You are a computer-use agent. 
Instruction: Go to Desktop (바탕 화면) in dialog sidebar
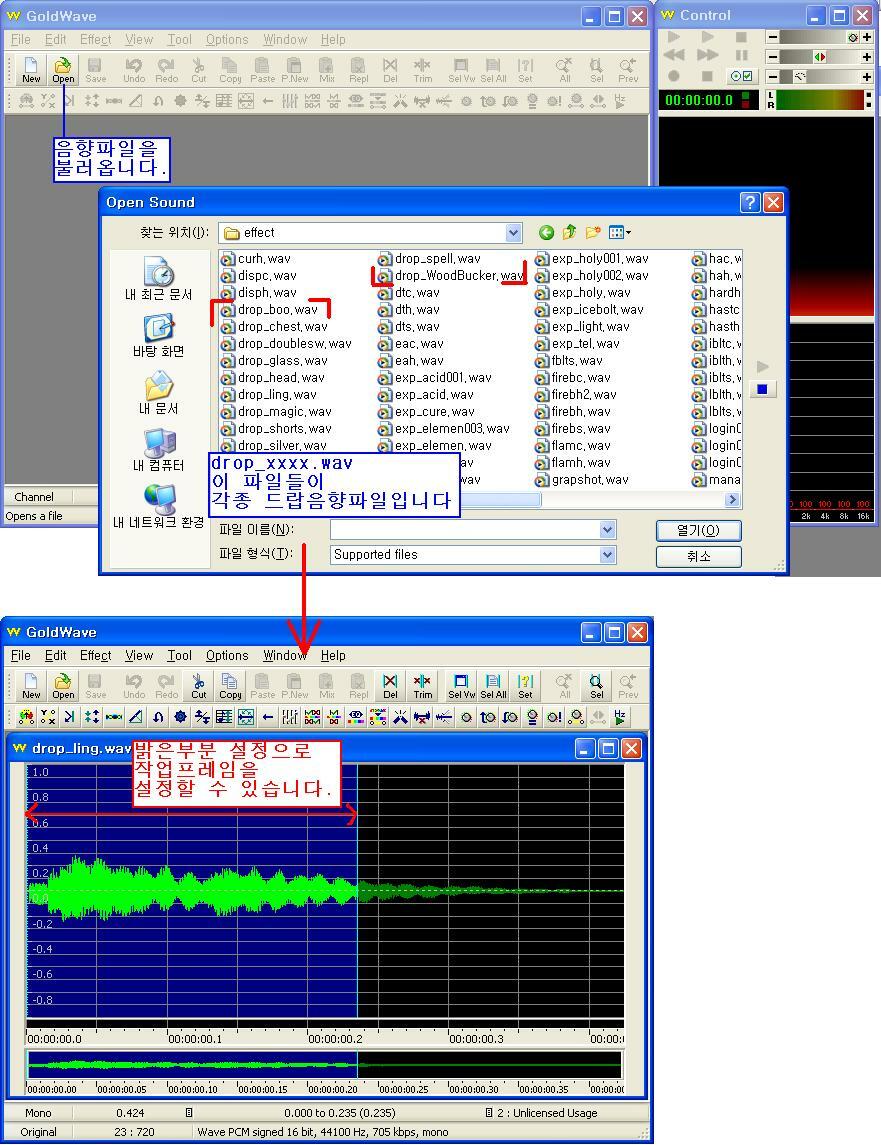tap(159, 336)
